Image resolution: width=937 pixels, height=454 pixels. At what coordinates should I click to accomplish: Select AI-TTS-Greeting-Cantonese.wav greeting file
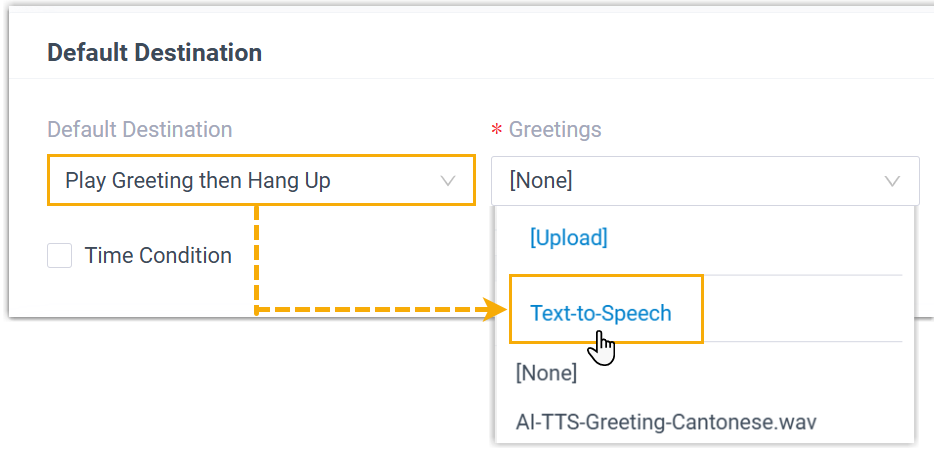pyautogui.click(x=666, y=421)
